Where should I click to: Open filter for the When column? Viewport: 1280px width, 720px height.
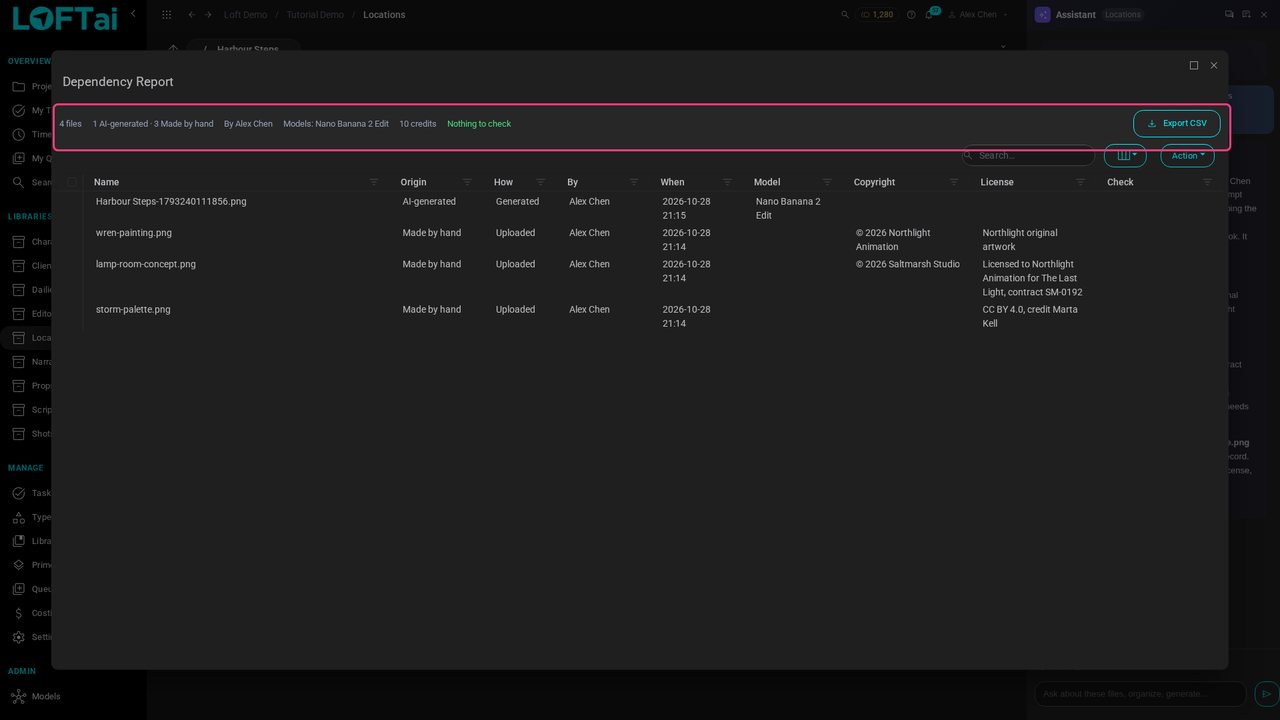728,182
